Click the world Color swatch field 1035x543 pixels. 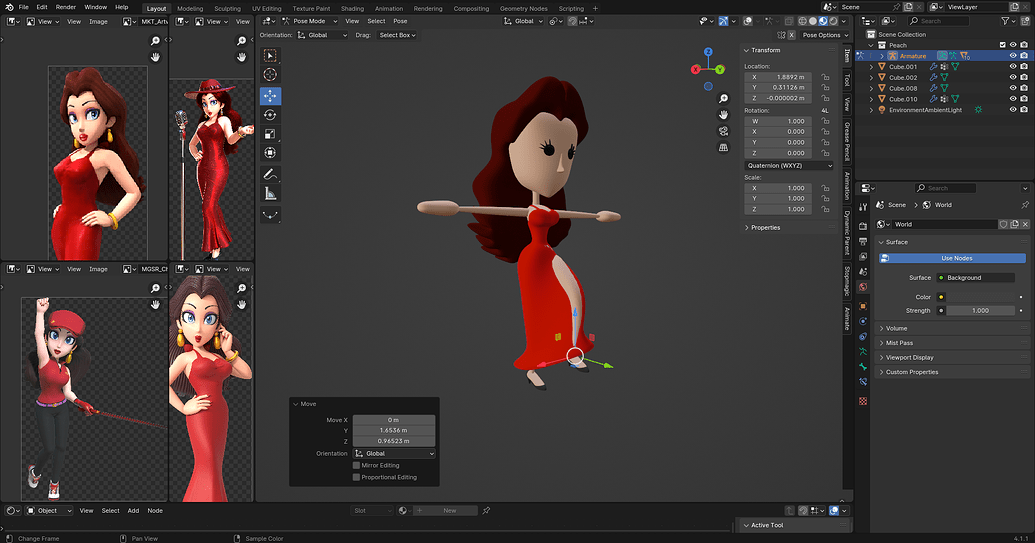(980, 297)
